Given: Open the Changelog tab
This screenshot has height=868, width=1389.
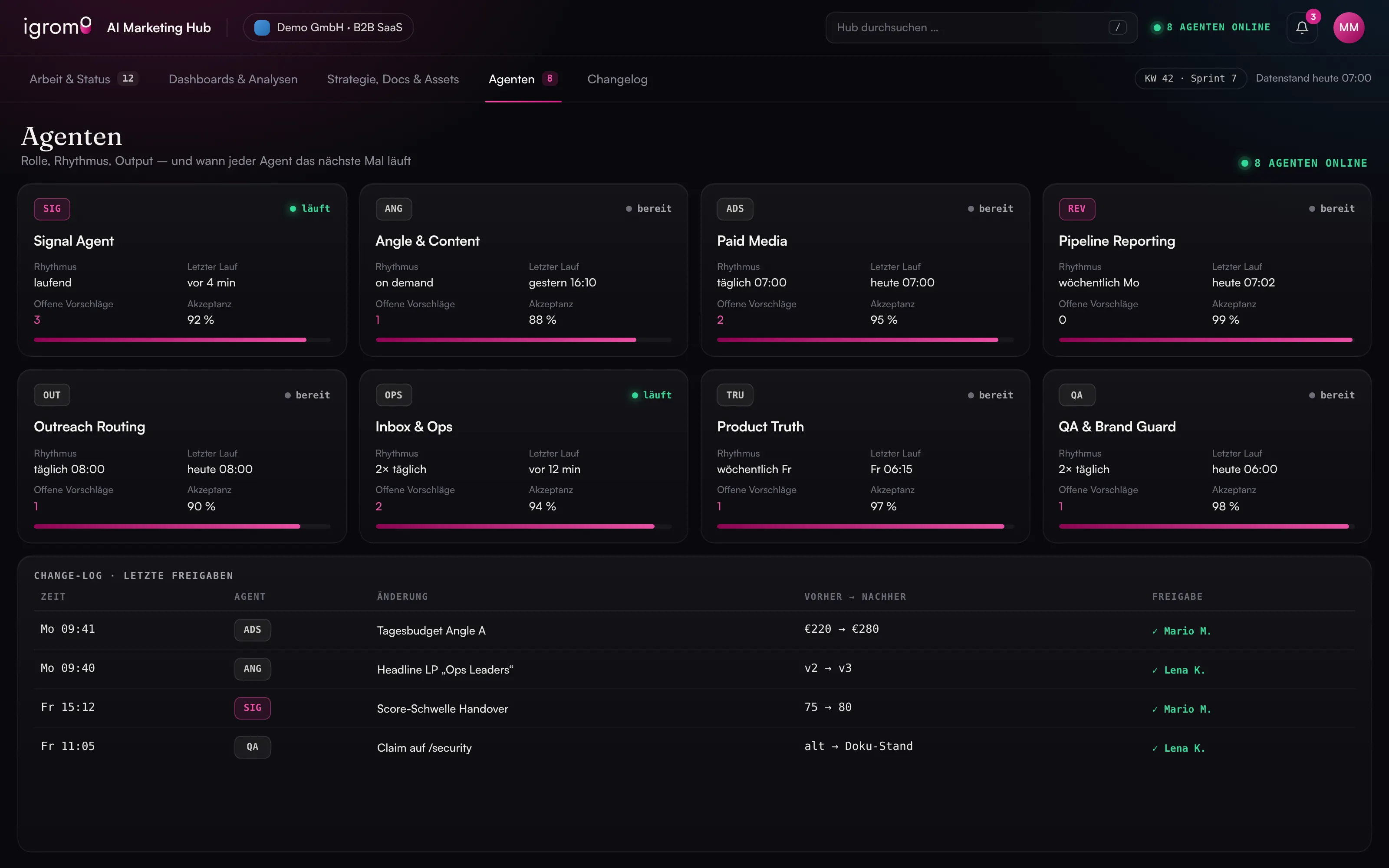Looking at the screenshot, I should (617, 79).
